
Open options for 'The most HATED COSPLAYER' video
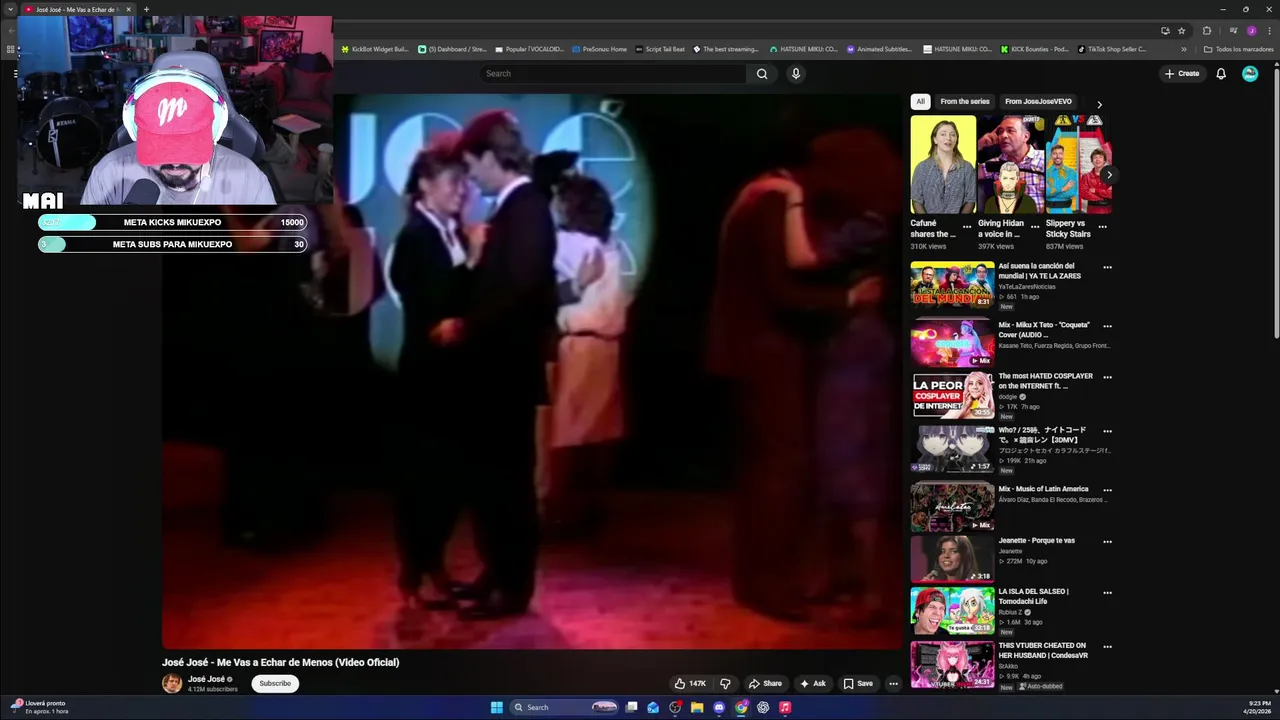pos(1107,378)
